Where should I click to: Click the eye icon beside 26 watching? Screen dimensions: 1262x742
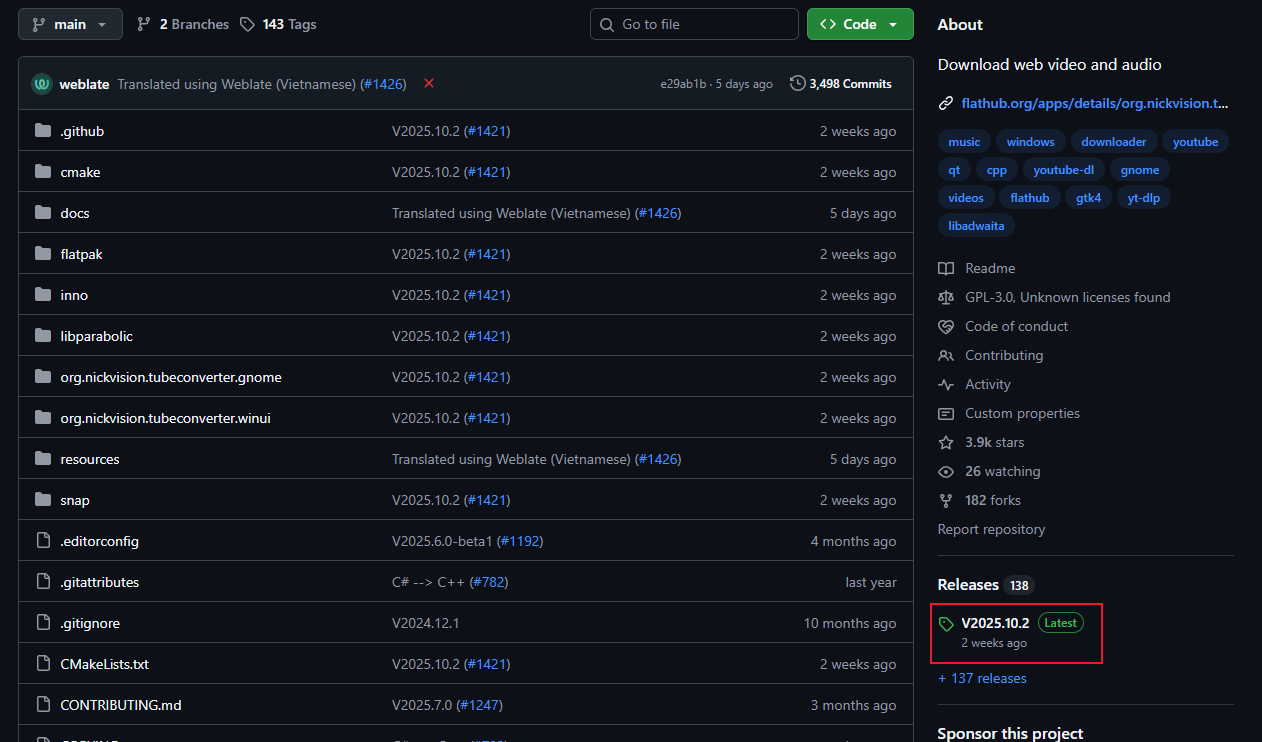tap(946, 471)
